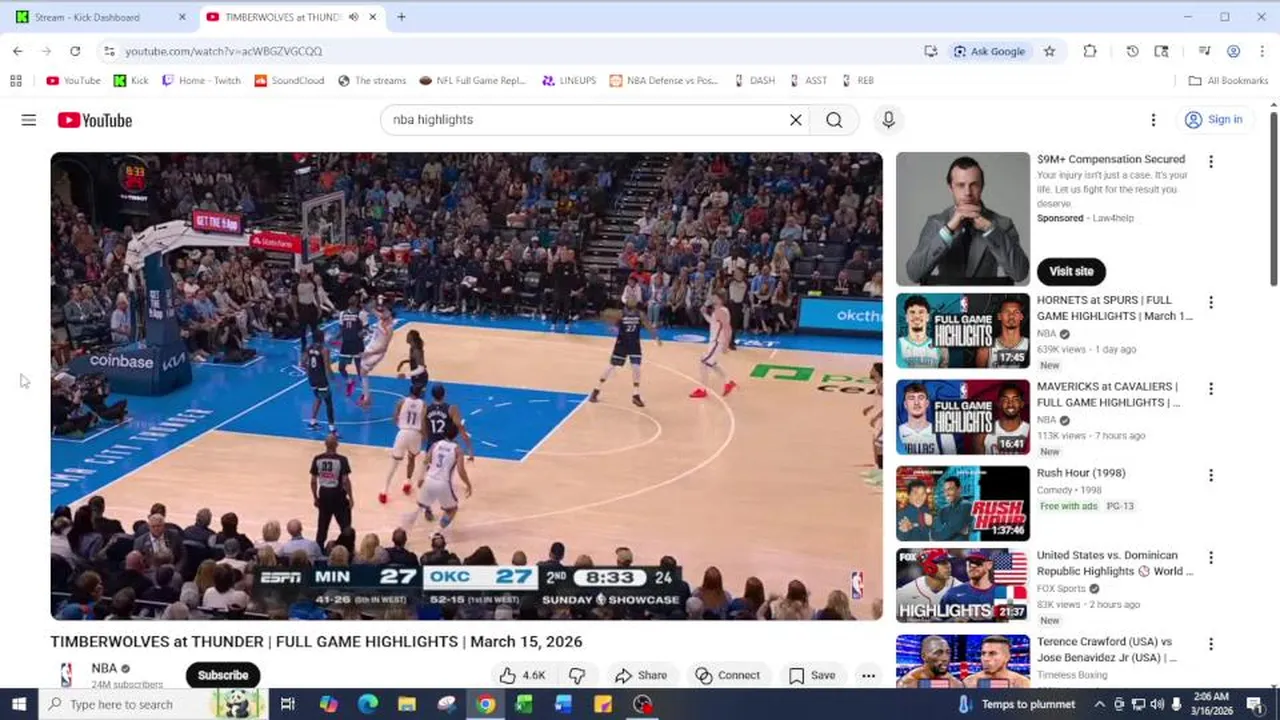Open the Home - Twitch bookmark
This screenshot has height=720, width=1280.
(x=201, y=81)
